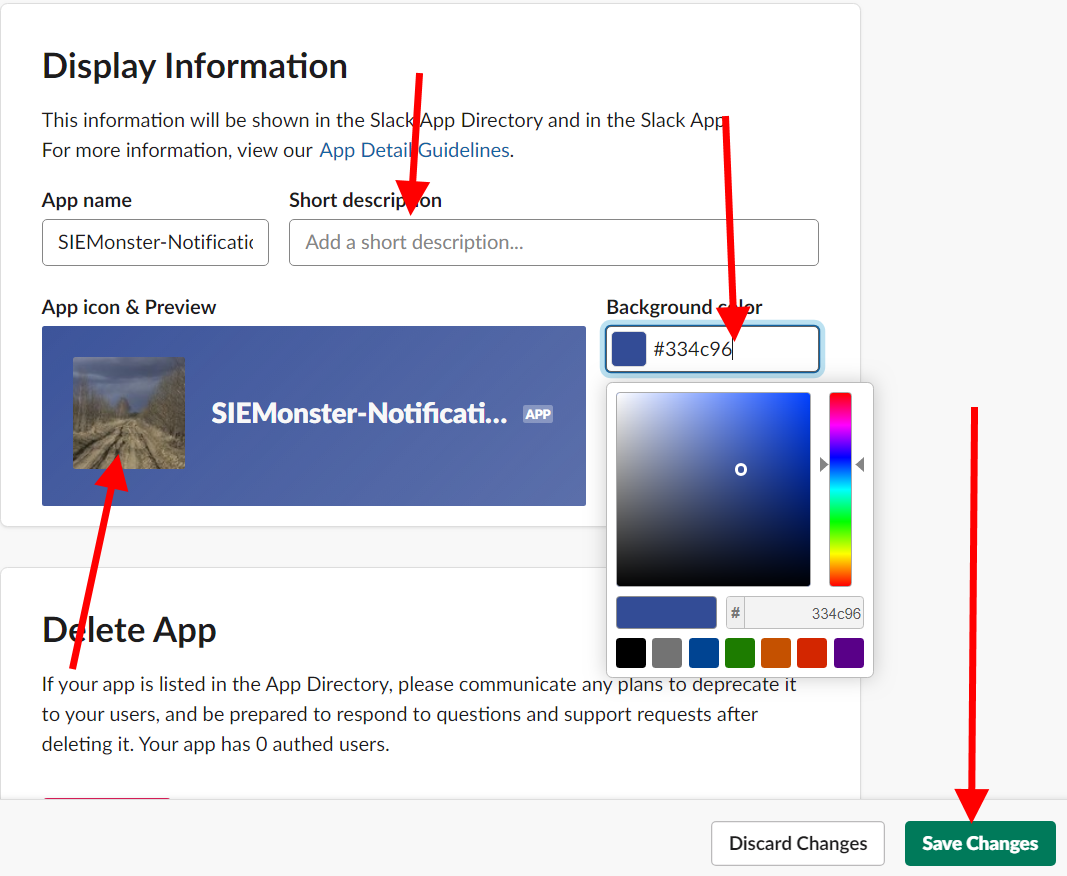1067x876 pixels.
Task: Click the small swatch beside #334c96 field
Action: [629, 349]
